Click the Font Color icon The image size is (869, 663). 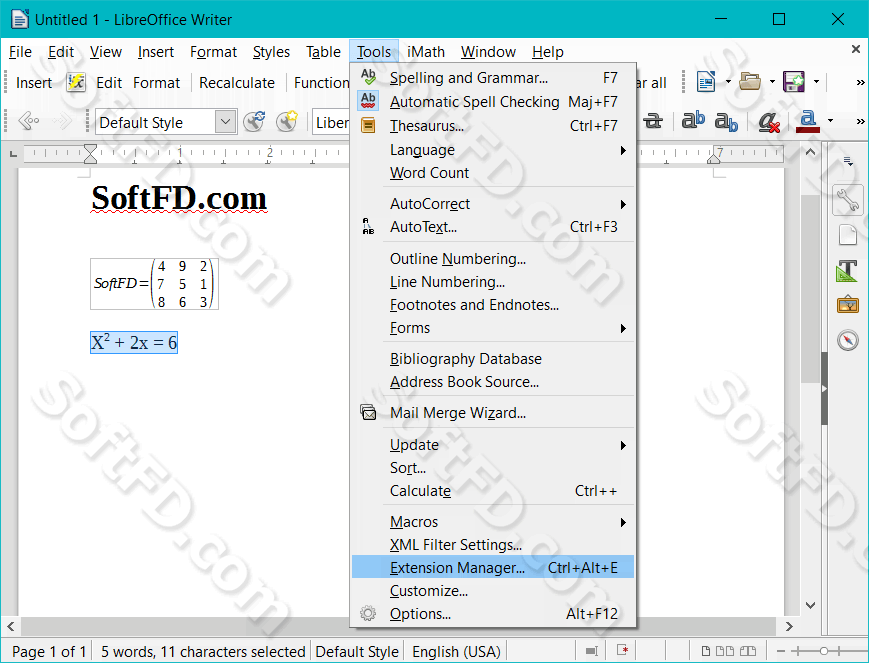pyautogui.click(x=808, y=121)
